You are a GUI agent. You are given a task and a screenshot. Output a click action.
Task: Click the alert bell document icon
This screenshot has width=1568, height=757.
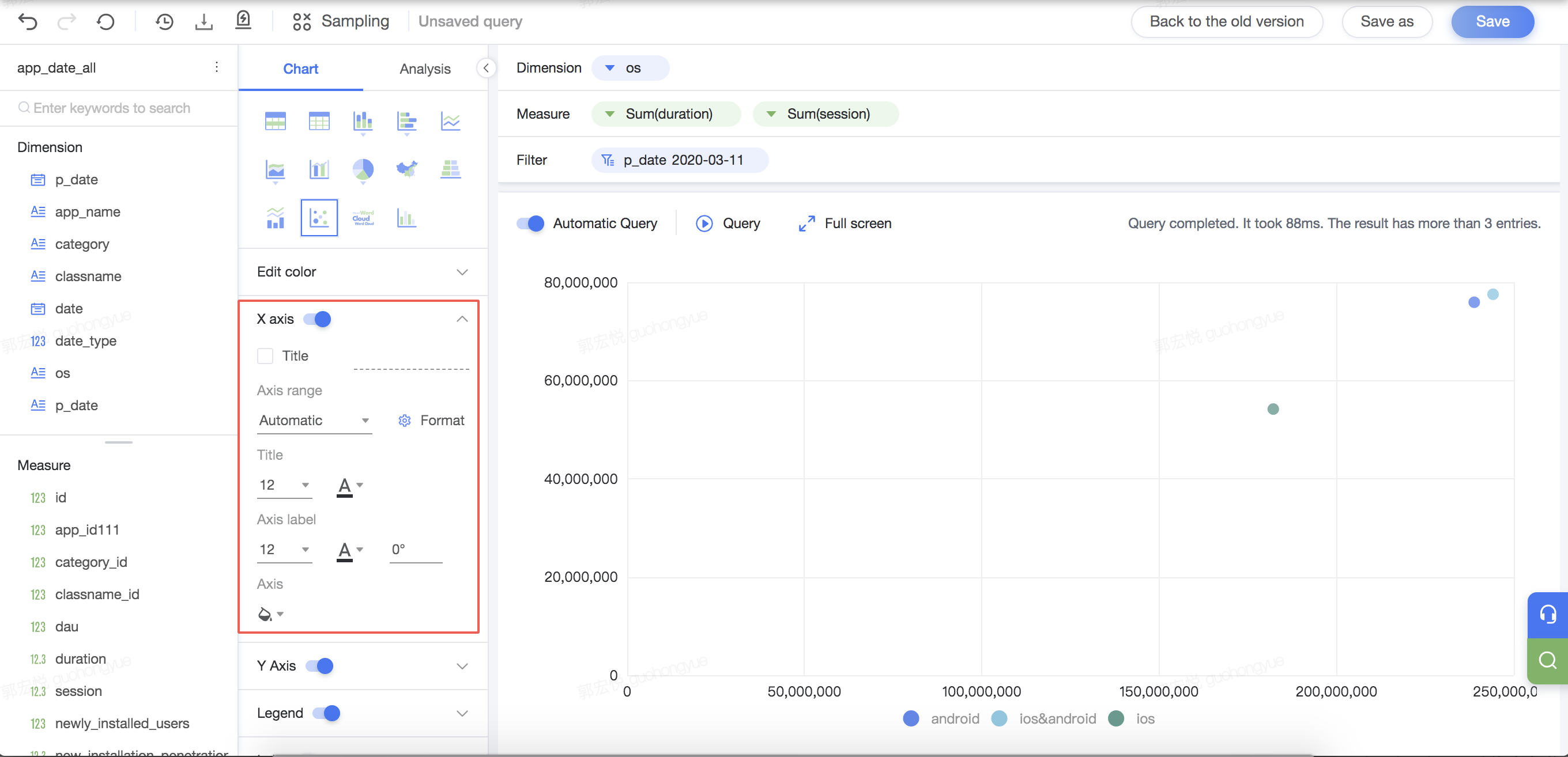pos(243,21)
